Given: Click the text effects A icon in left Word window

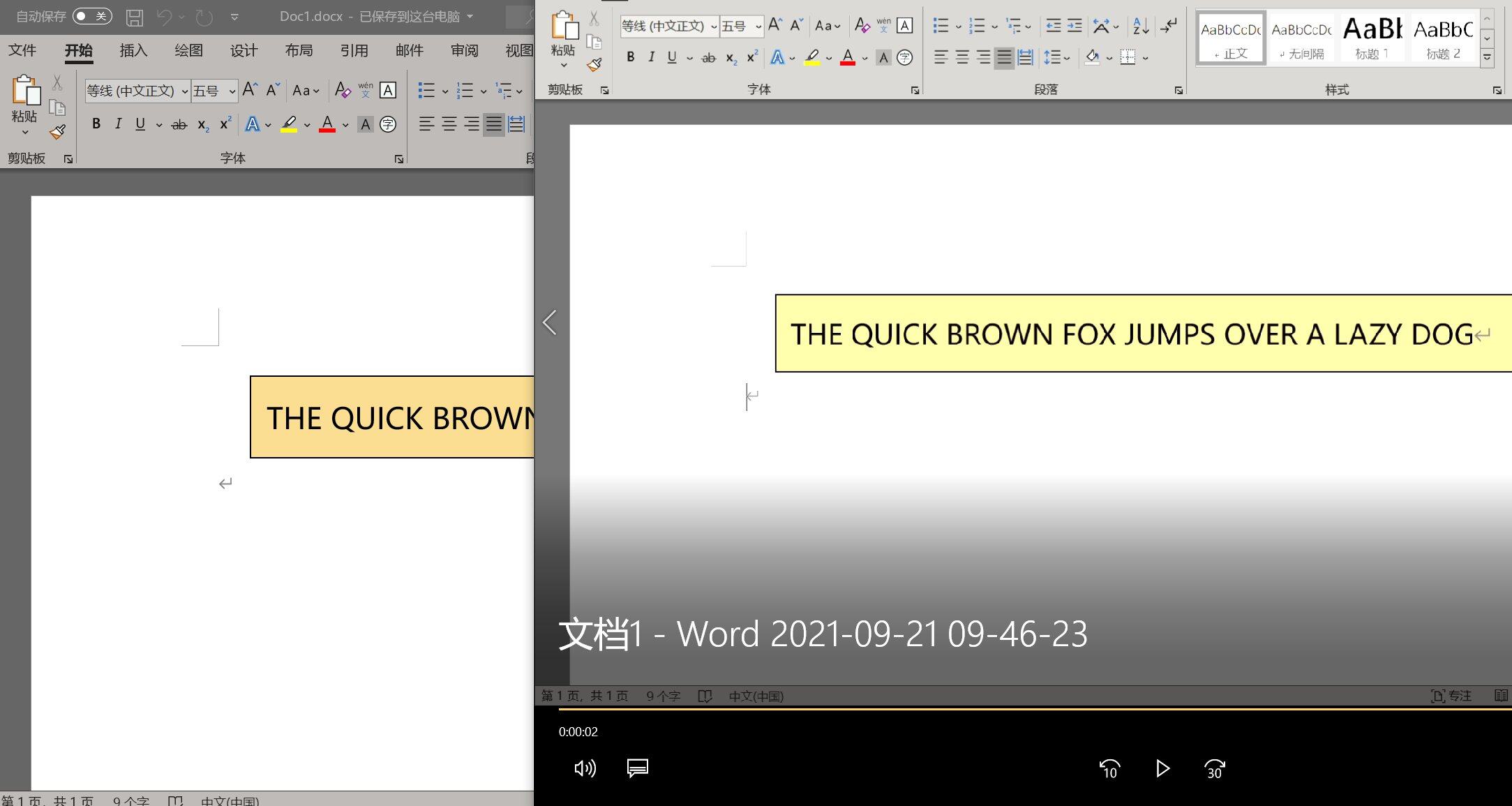Looking at the screenshot, I should coord(253,124).
